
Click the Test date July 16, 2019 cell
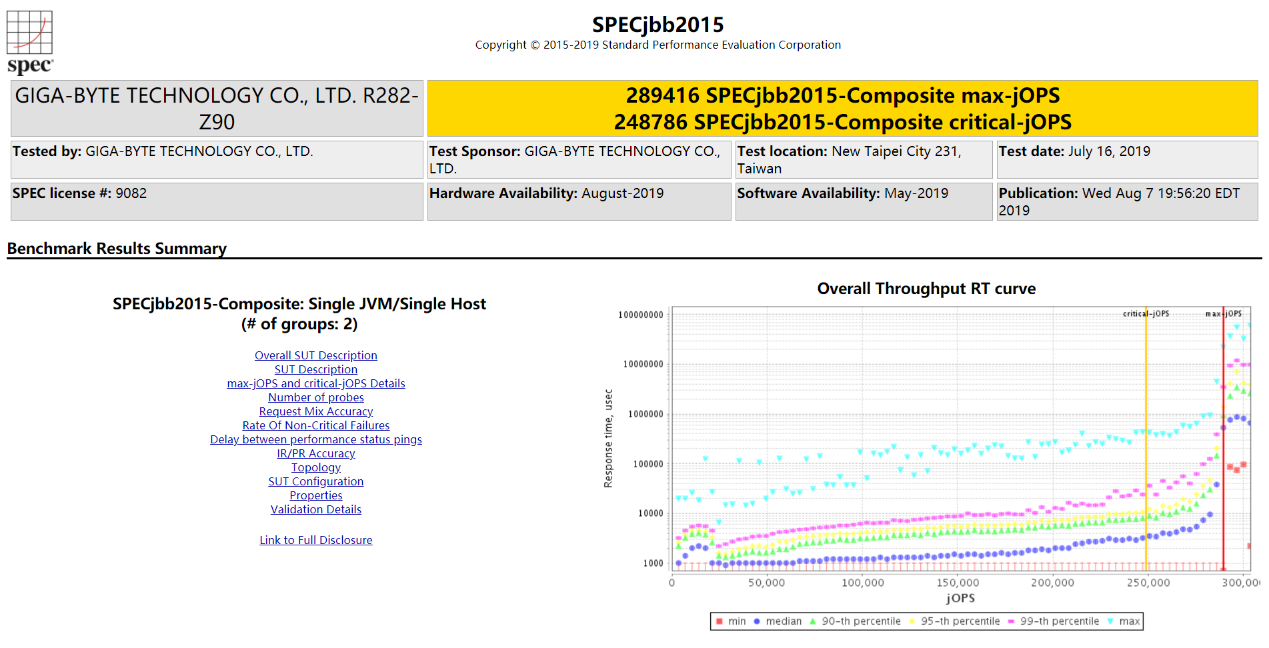(x=1127, y=160)
